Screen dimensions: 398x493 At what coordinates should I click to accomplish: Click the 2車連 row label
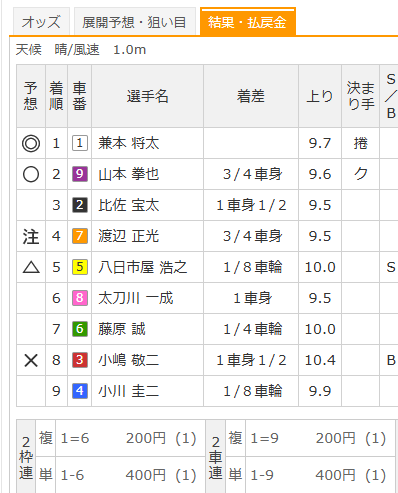[x=216, y=457]
